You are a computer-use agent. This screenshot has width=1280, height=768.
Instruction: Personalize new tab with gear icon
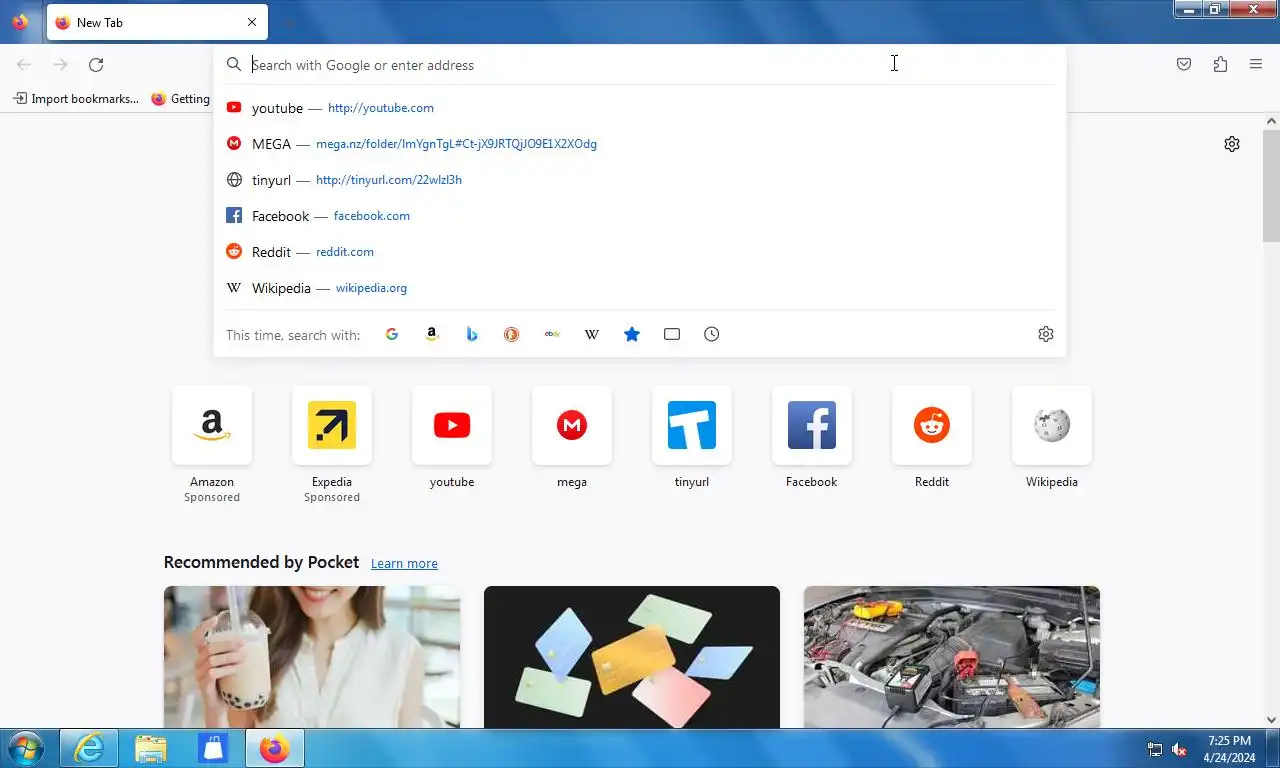pos(1232,144)
